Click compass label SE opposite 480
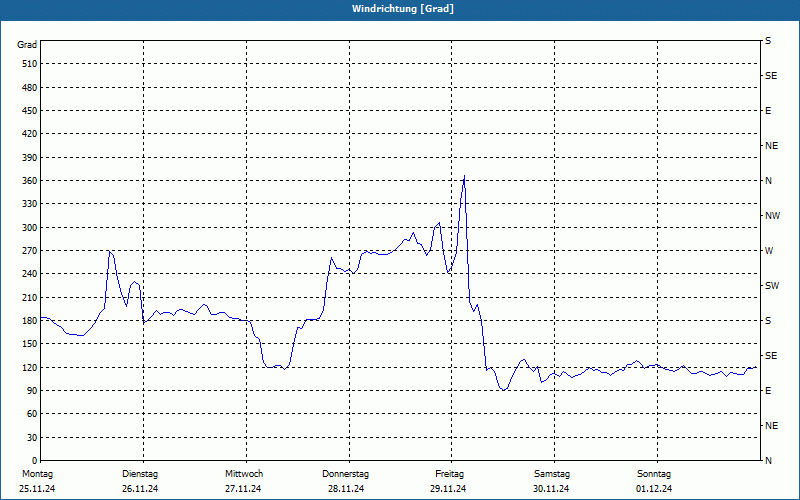This screenshot has height=500, width=800. (771, 76)
